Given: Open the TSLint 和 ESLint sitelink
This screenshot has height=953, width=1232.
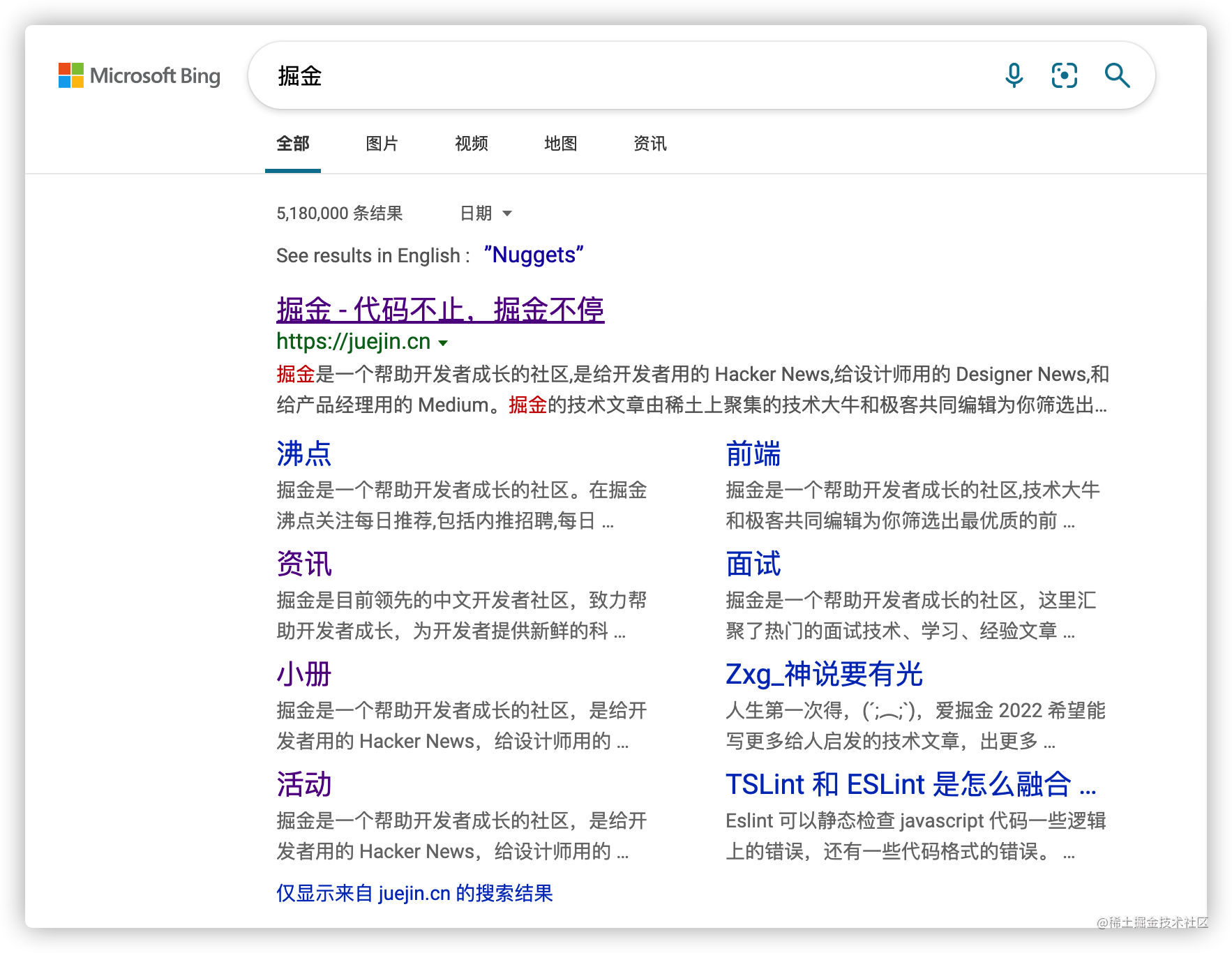Looking at the screenshot, I should click(911, 785).
